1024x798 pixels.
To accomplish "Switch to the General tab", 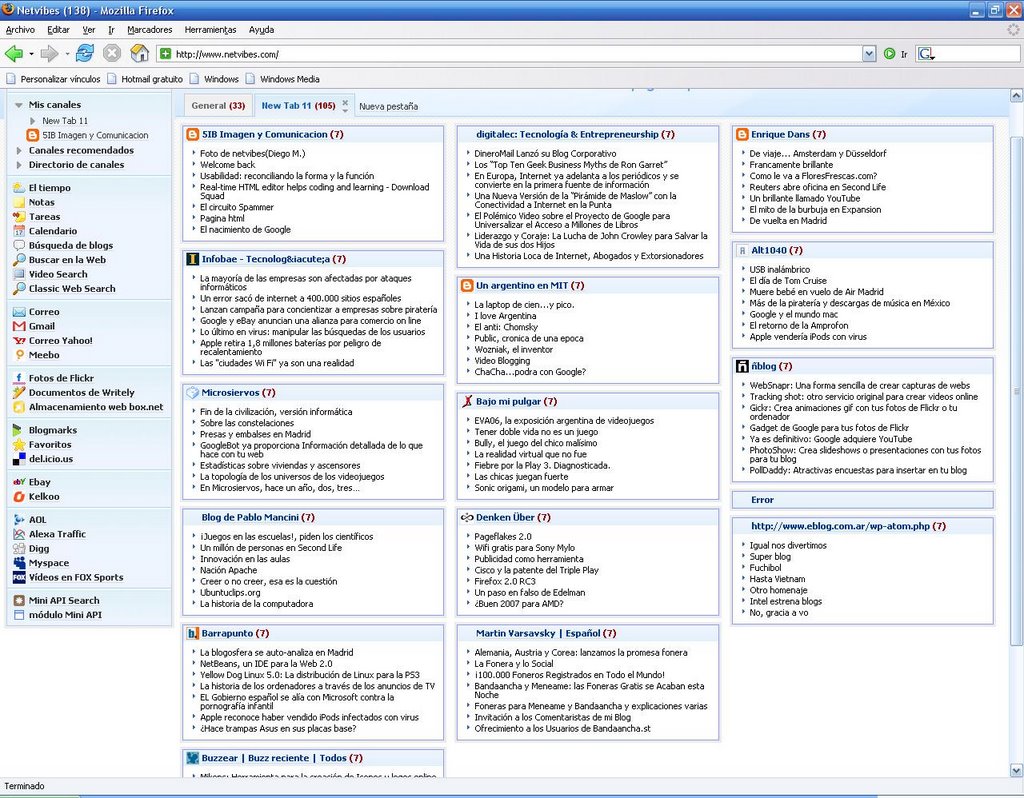I will point(218,106).
